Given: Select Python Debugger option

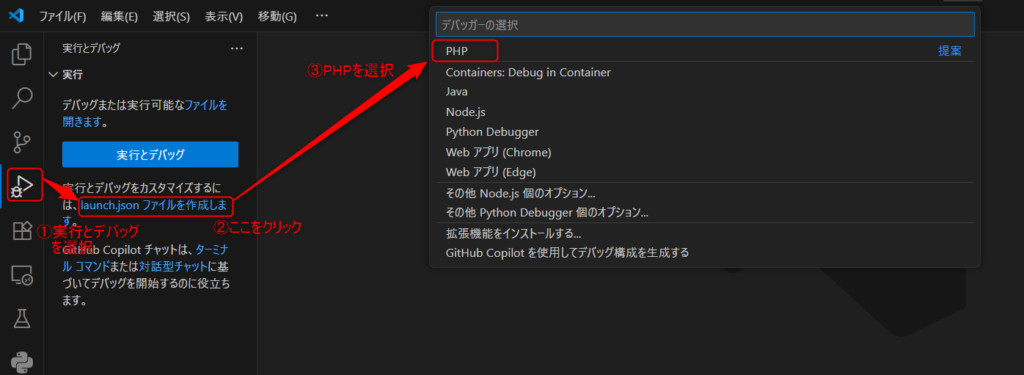Looking at the screenshot, I should pyautogui.click(x=705, y=132).
